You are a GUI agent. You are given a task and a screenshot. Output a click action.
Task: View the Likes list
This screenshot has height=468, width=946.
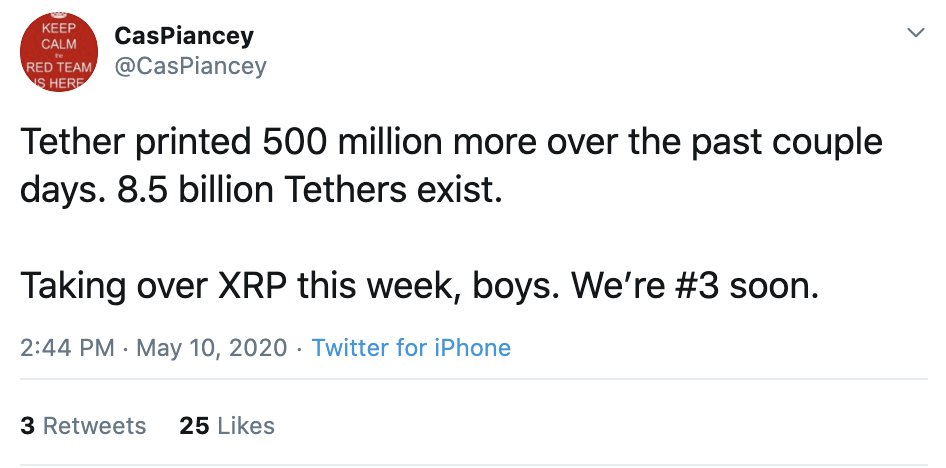click(245, 426)
